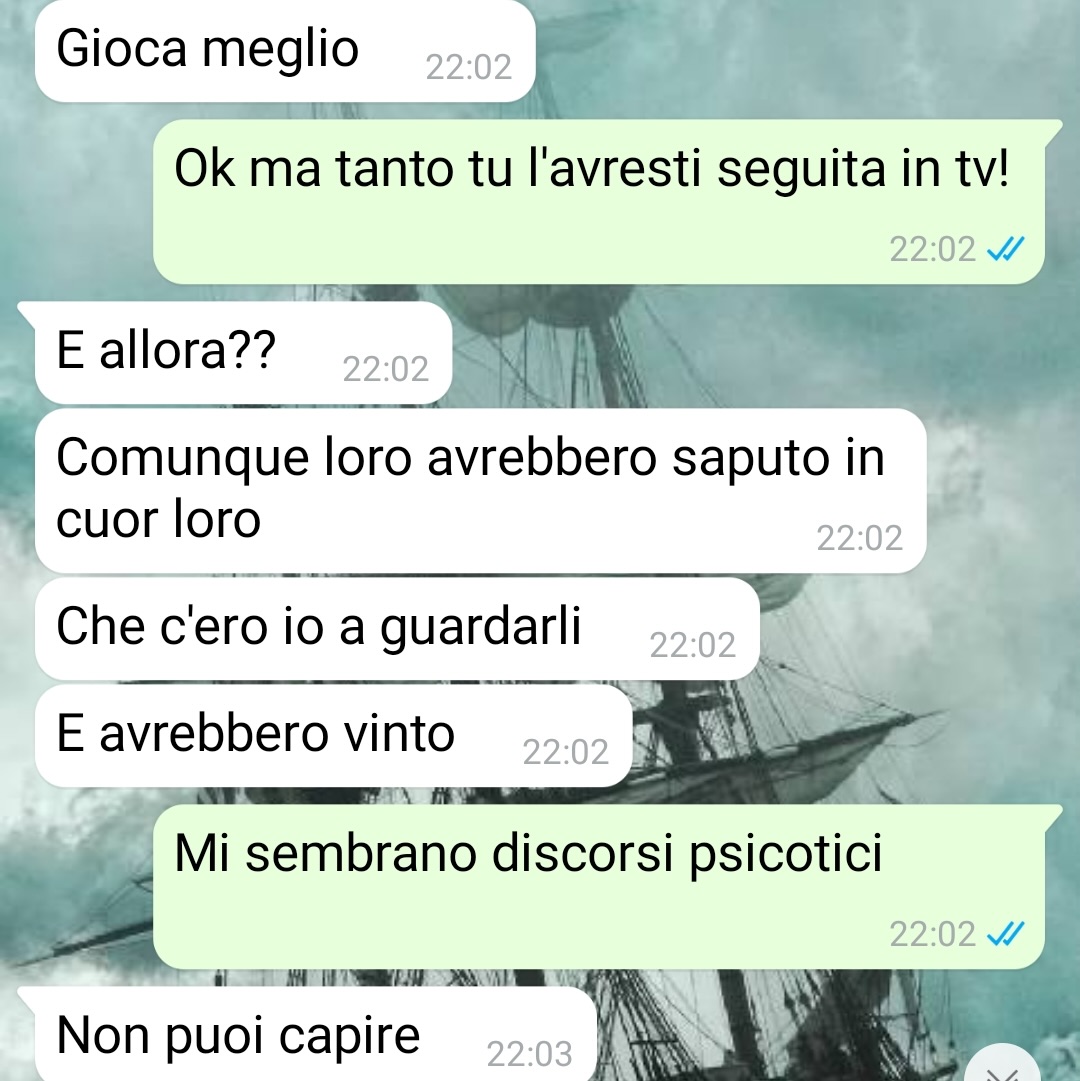This screenshot has width=1080, height=1081.
Task: Select the 'E avrebbero vinto' message
Action: click(x=334, y=736)
